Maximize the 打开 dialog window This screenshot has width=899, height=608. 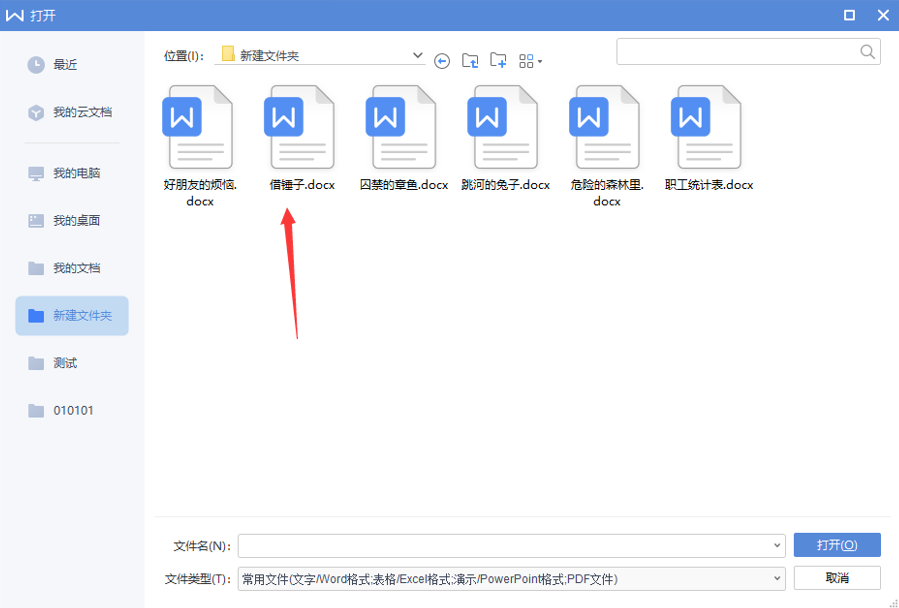click(850, 15)
